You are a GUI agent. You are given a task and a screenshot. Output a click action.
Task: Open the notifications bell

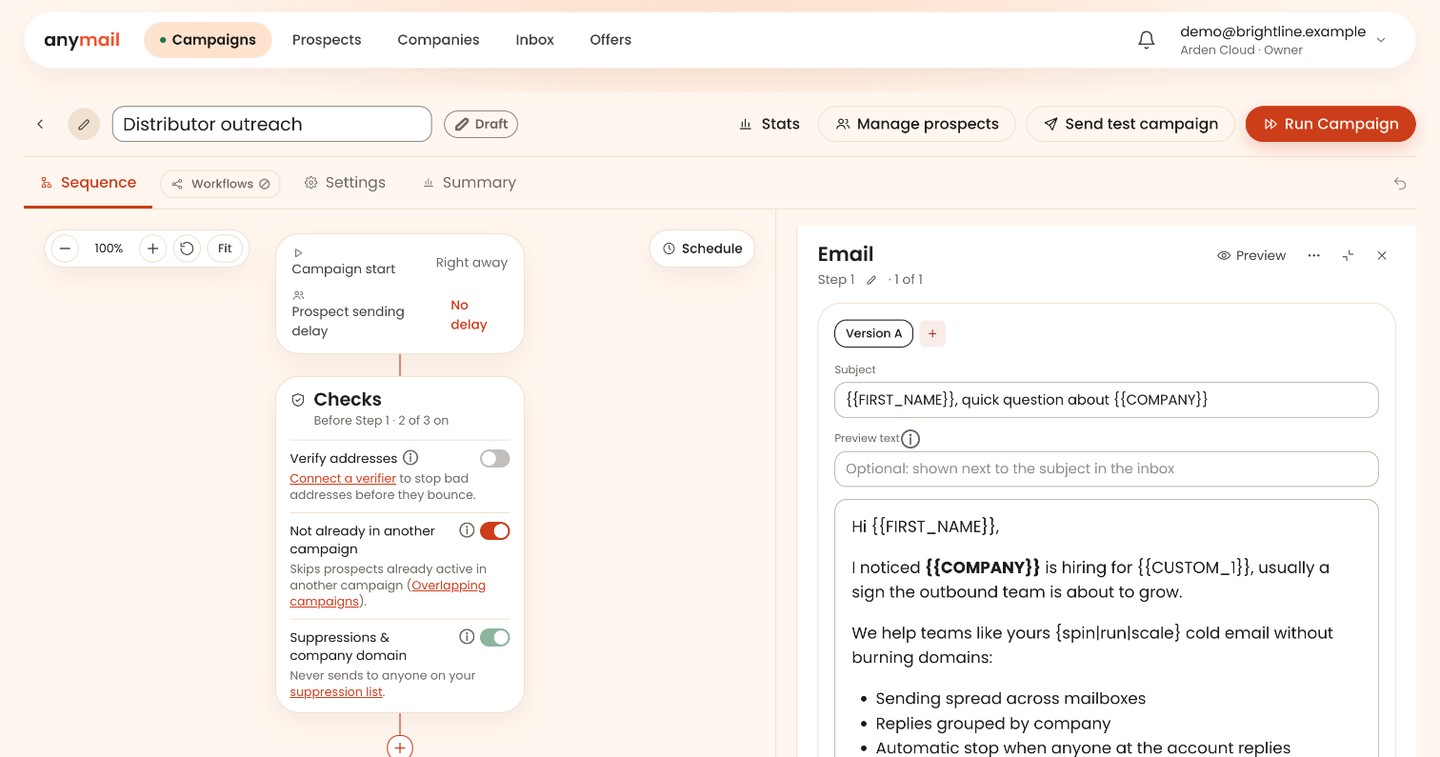coord(1147,40)
